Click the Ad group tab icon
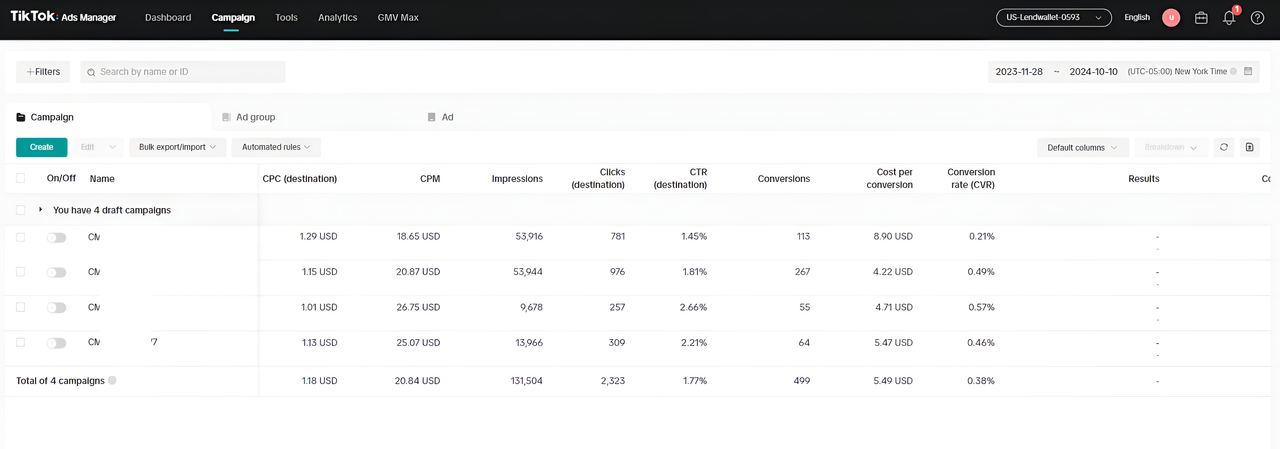The image size is (1280, 449). (x=227, y=117)
